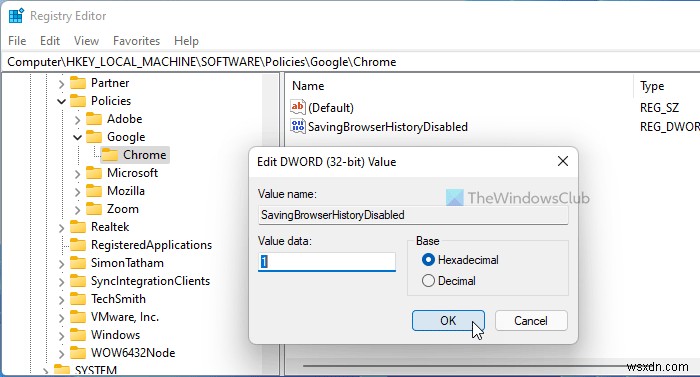Open the View menu
The image size is (700, 377).
pos(86,41)
